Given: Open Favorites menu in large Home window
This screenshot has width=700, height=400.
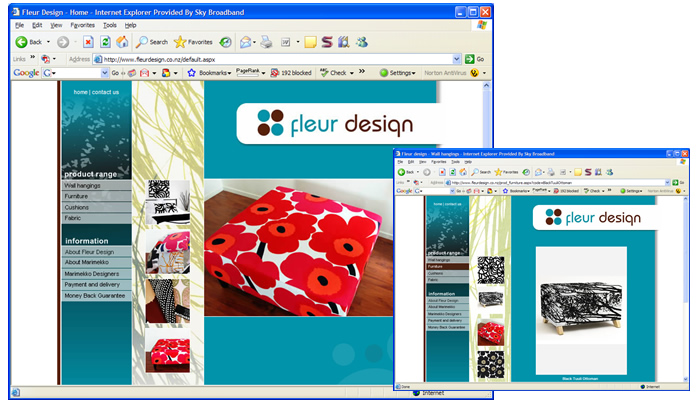Looking at the screenshot, I should [83, 25].
